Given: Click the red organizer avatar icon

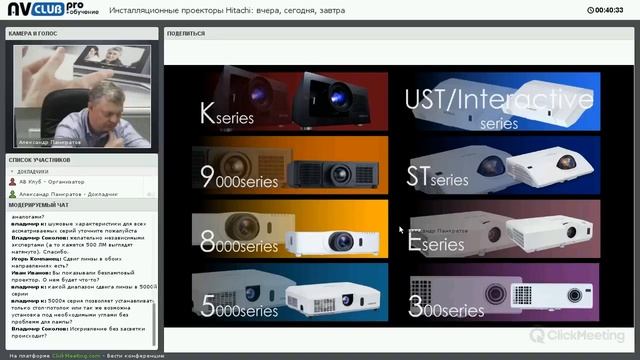Looking at the screenshot, I should click(13, 182).
